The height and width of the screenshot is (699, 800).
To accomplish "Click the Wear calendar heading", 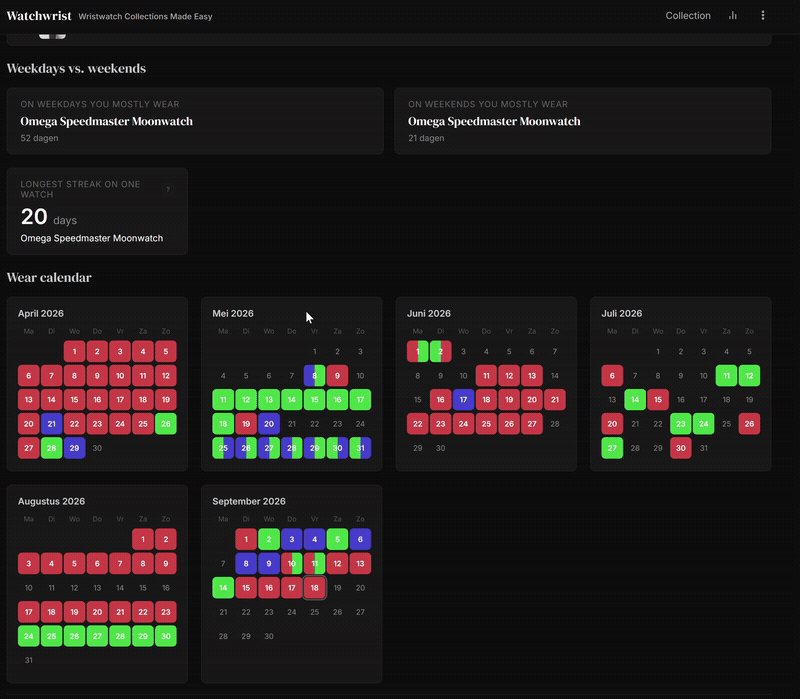I will [49, 277].
